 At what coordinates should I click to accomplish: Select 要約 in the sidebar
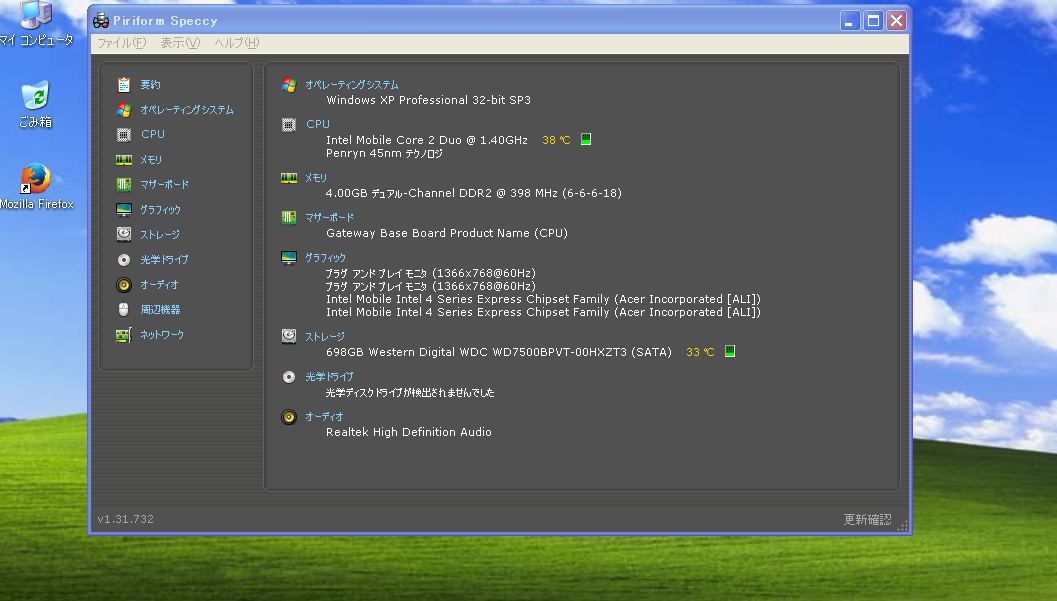click(150, 84)
